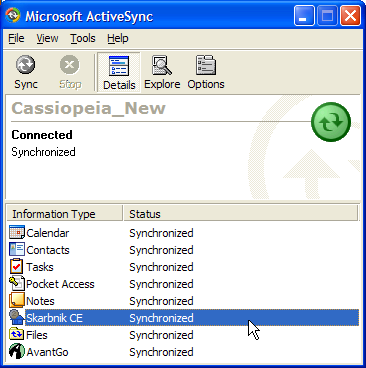The image size is (366, 368).
Task: Click Synchronized status for Pocket Access
Action: 161,284
